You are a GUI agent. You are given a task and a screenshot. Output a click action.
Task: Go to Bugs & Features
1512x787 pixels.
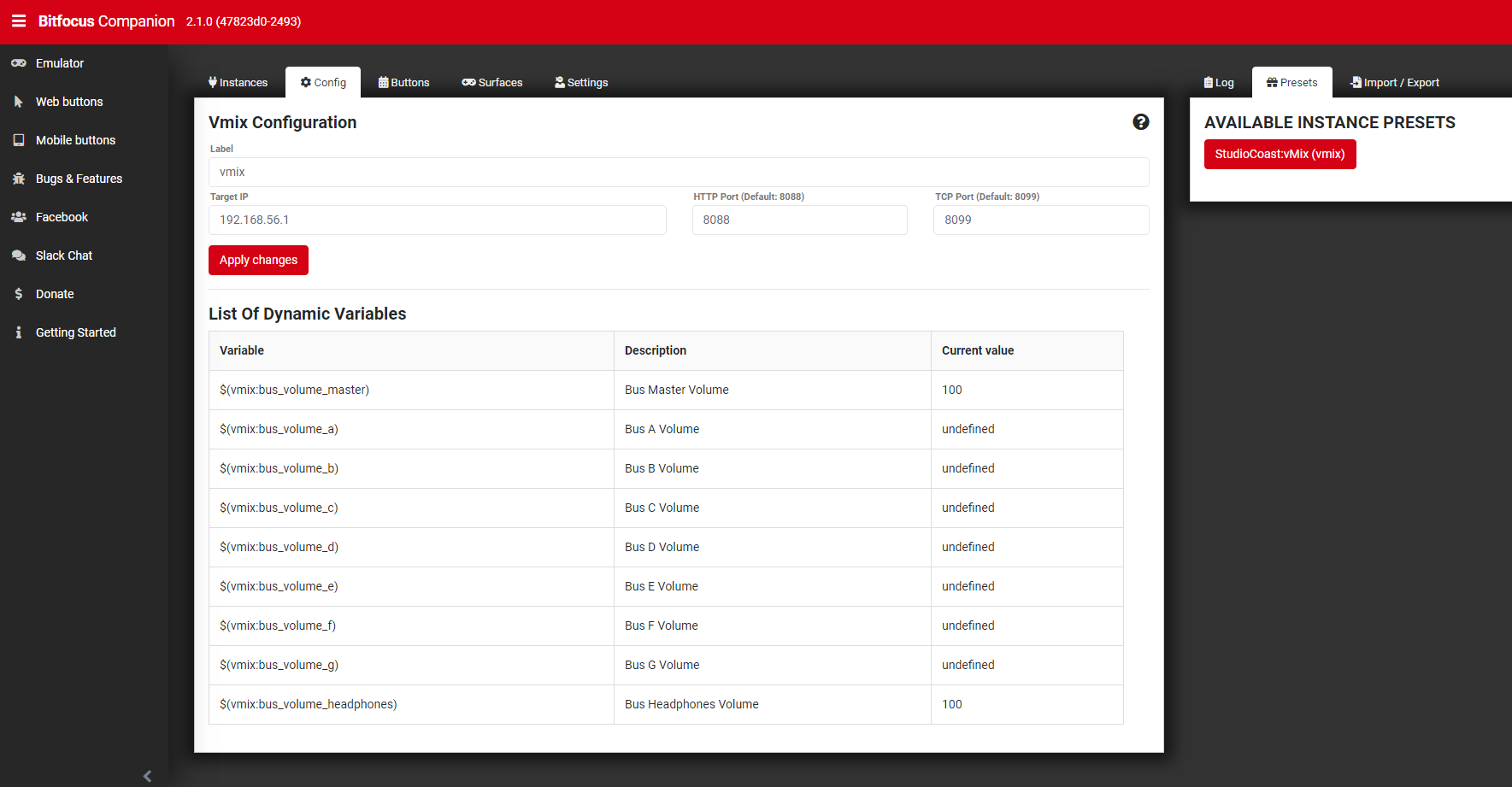point(84,179)
